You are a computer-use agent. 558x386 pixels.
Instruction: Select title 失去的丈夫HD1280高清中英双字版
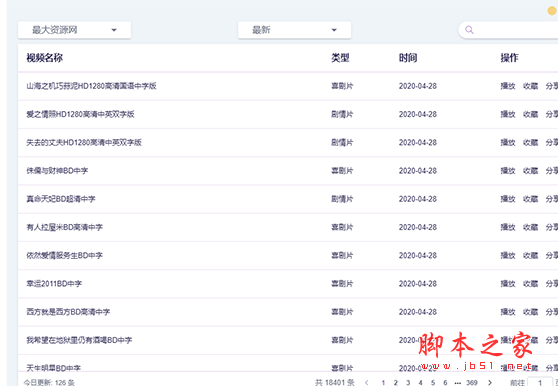(x=84, y=143)
